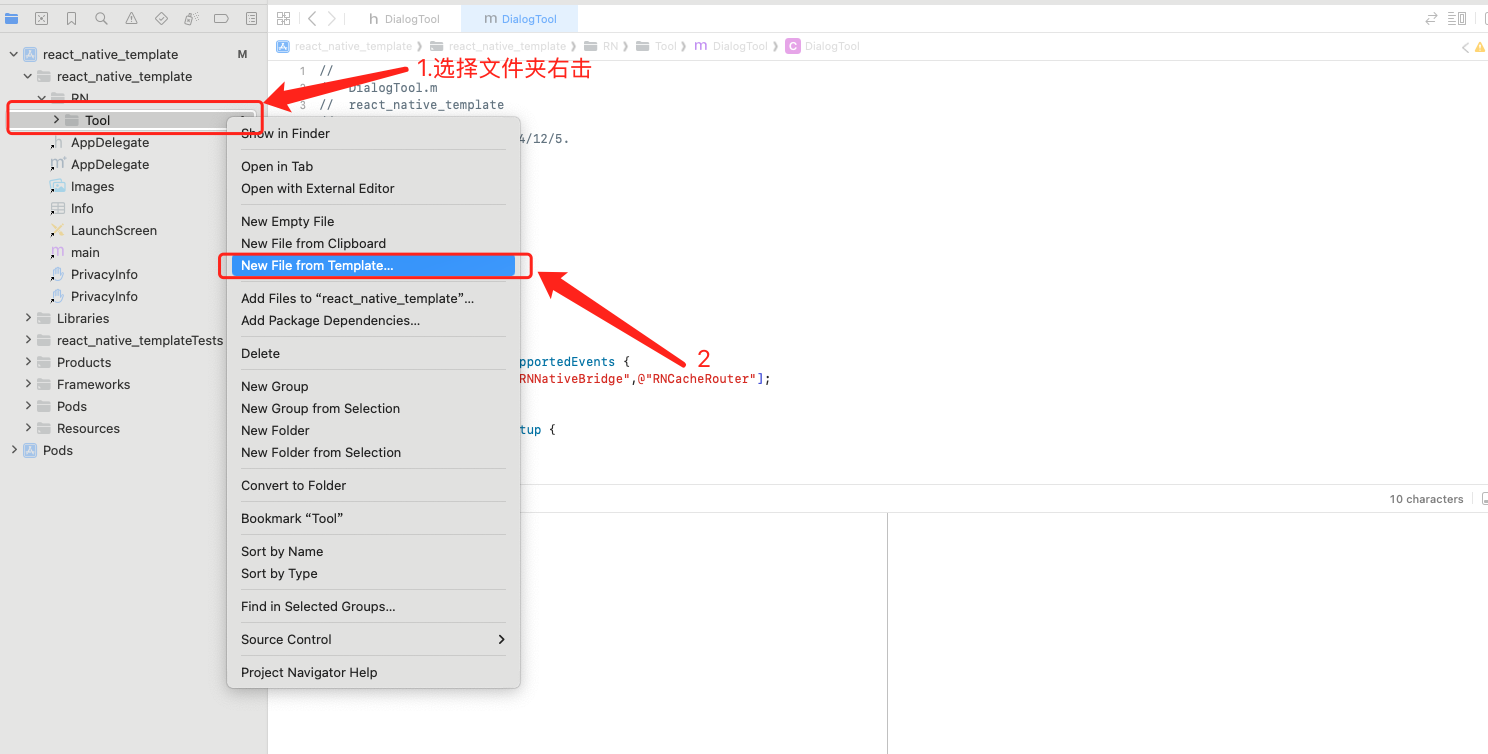Viewport: 1488px width, 754px height.
Task: Click the swap arrows editor icon
Action: [1431, 19]
